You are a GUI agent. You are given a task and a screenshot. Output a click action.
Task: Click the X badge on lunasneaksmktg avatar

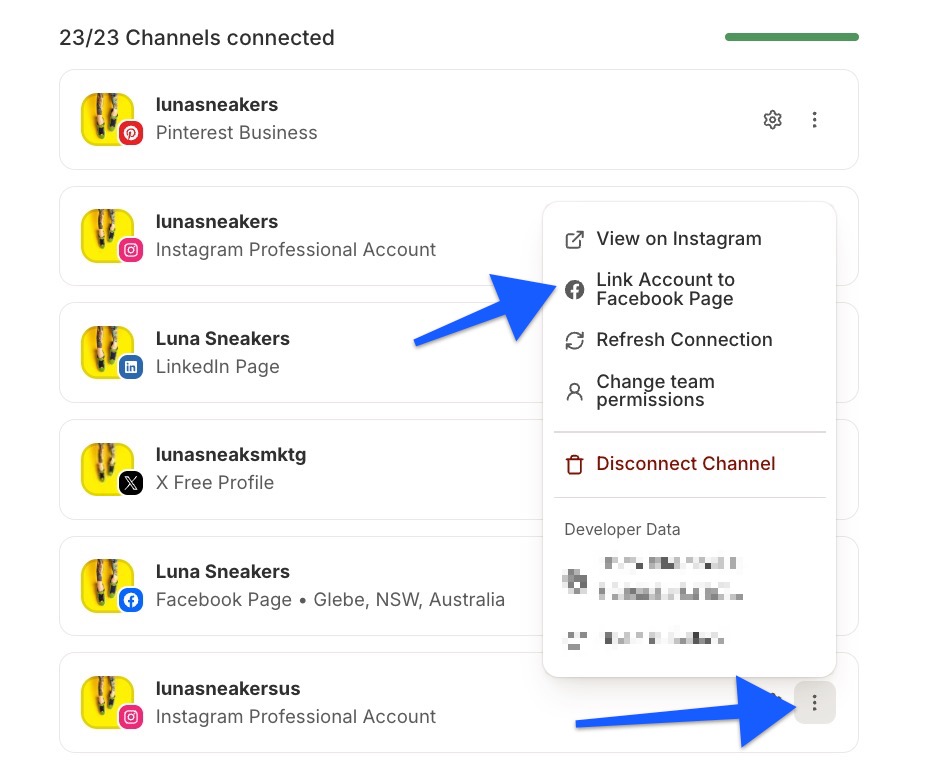pos(130,482)
